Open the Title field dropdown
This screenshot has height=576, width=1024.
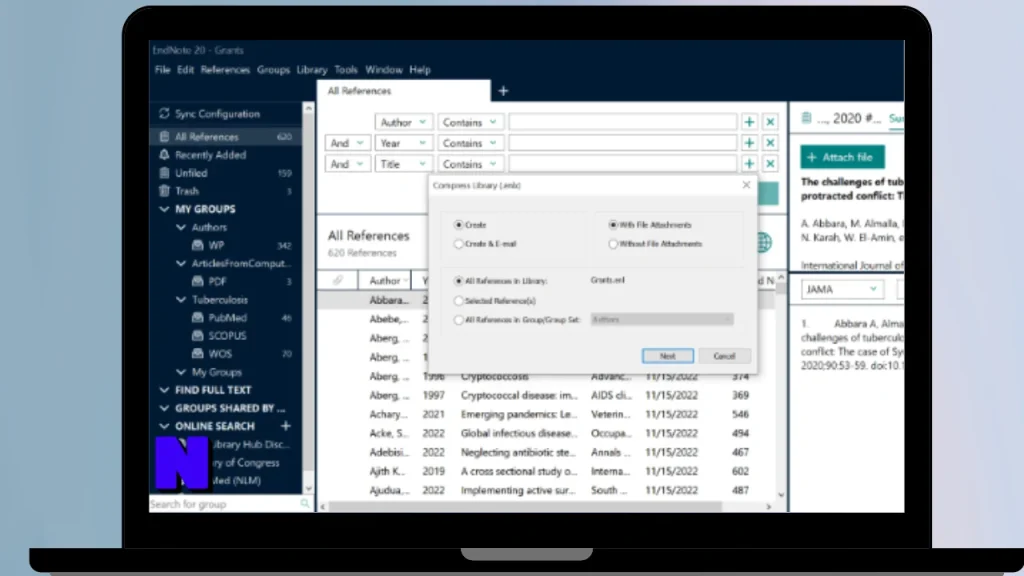coord(404,164)
